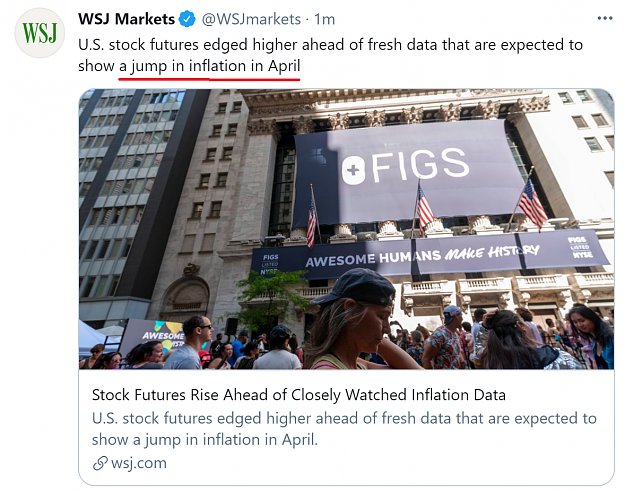
Task: Open the WSJ Markets display name
Action: (126, 19)
